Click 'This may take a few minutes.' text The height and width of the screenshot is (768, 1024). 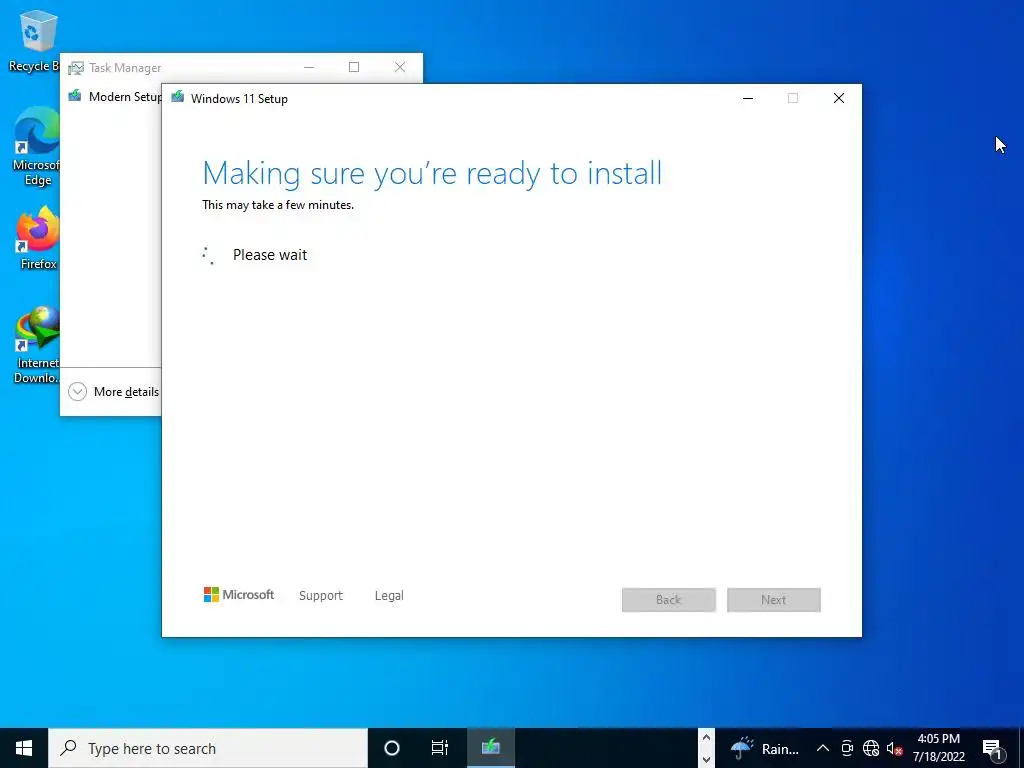click(278, 205)
